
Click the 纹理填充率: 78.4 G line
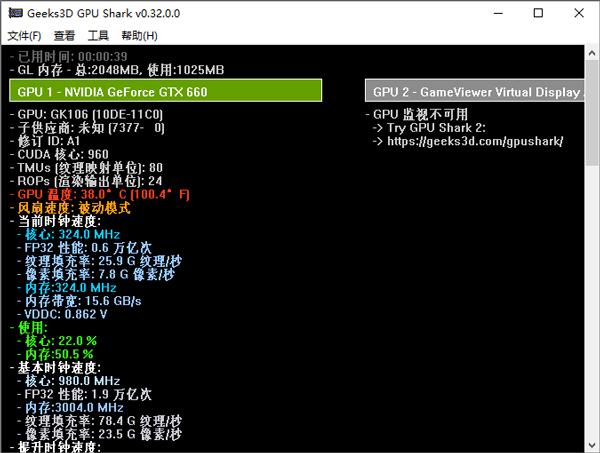[x=99, y=421]
